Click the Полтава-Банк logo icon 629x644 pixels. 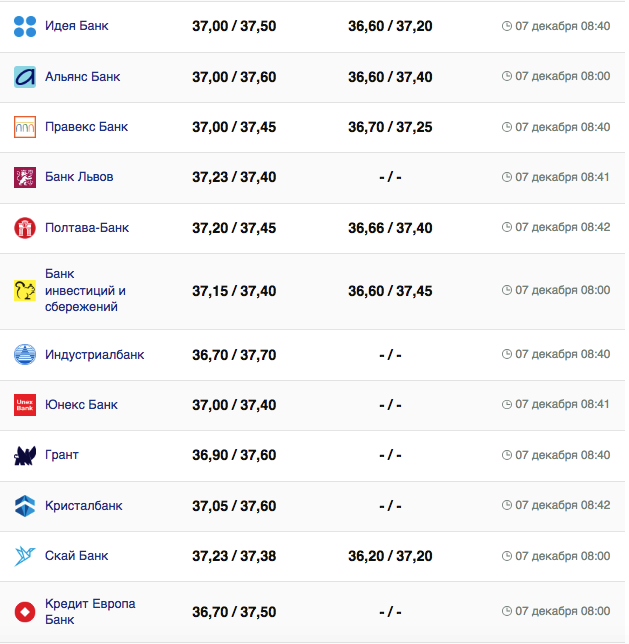click(x=25, y=228)
